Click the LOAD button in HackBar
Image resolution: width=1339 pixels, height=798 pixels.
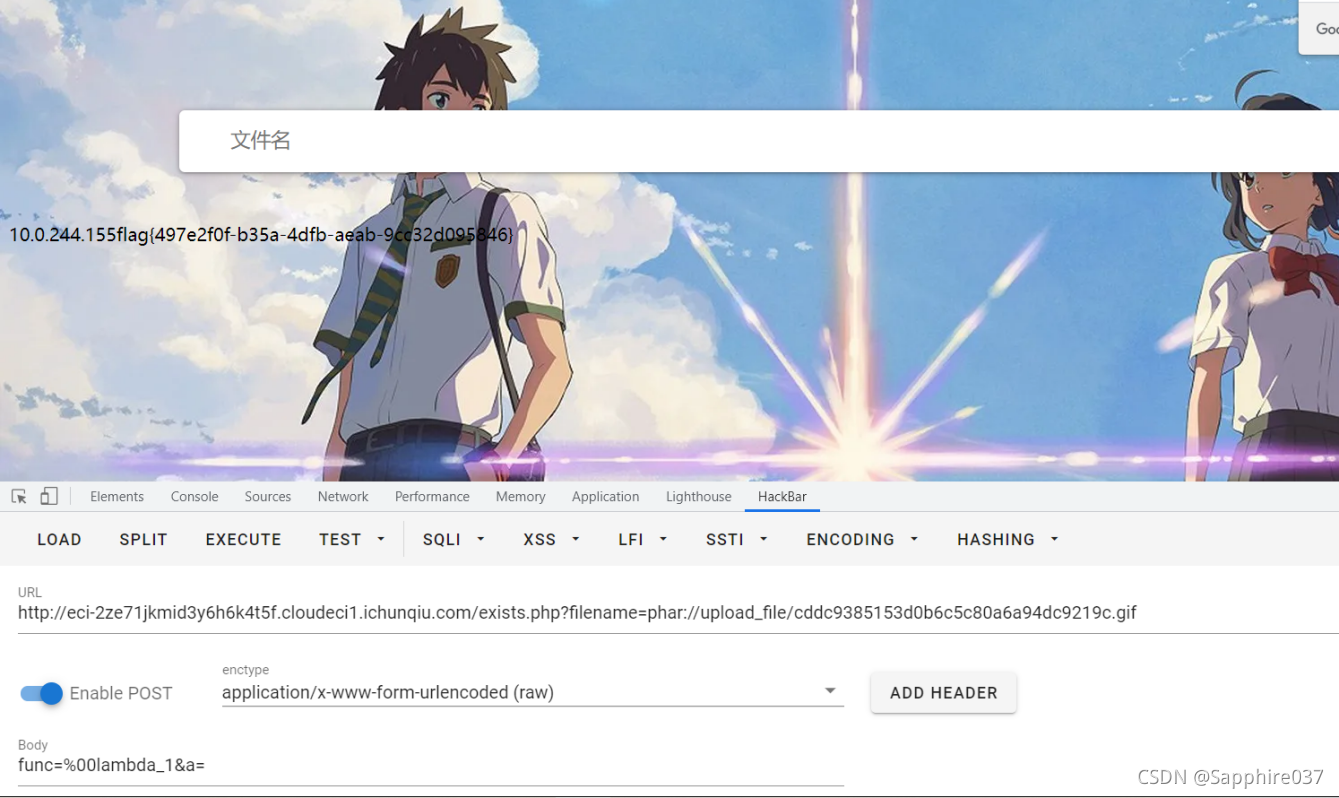(60, 539)
